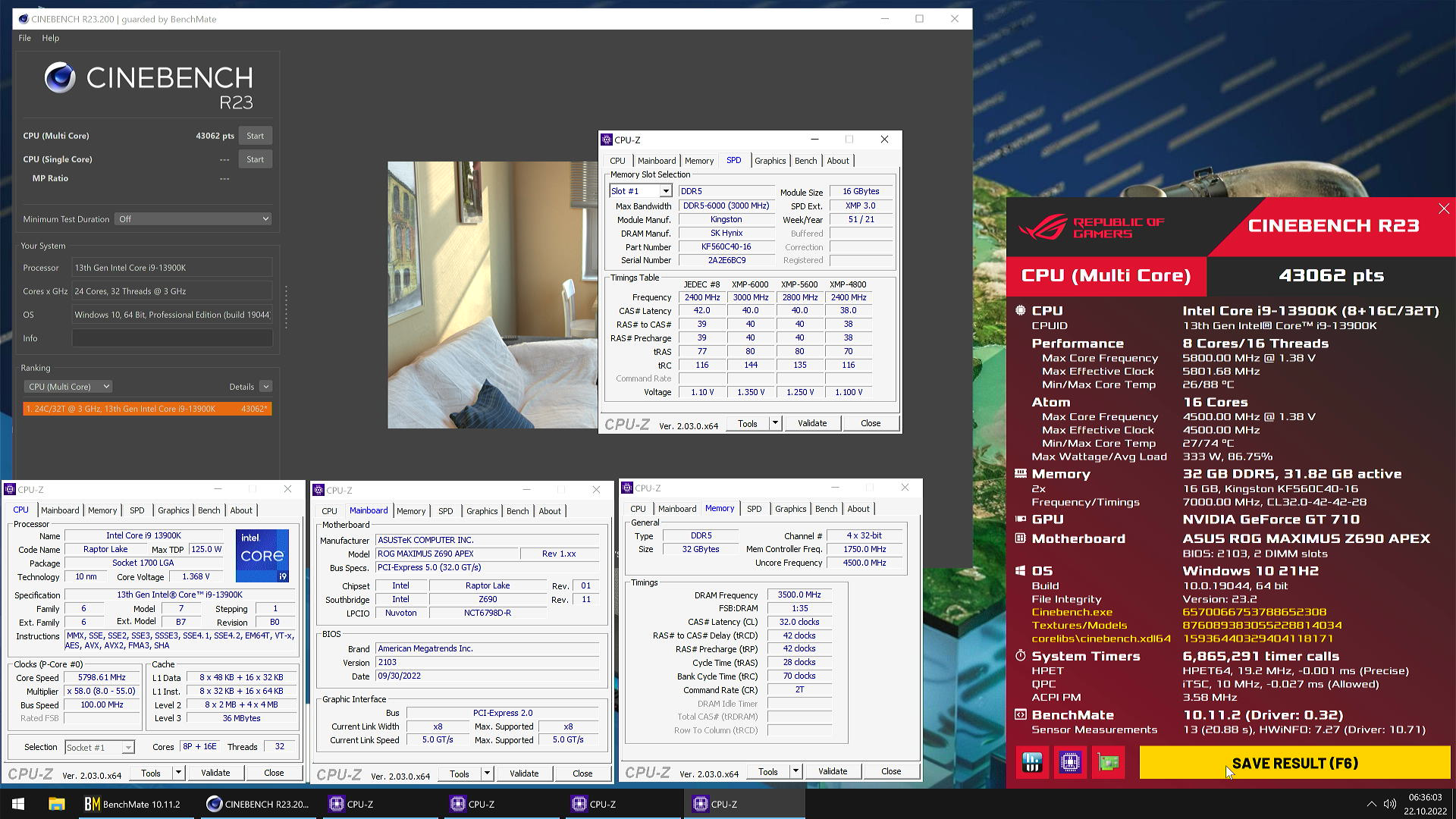Click the 'Kingston' Module Manuf. value
Screen dimensions: 1456x819
tap(726, 220)
